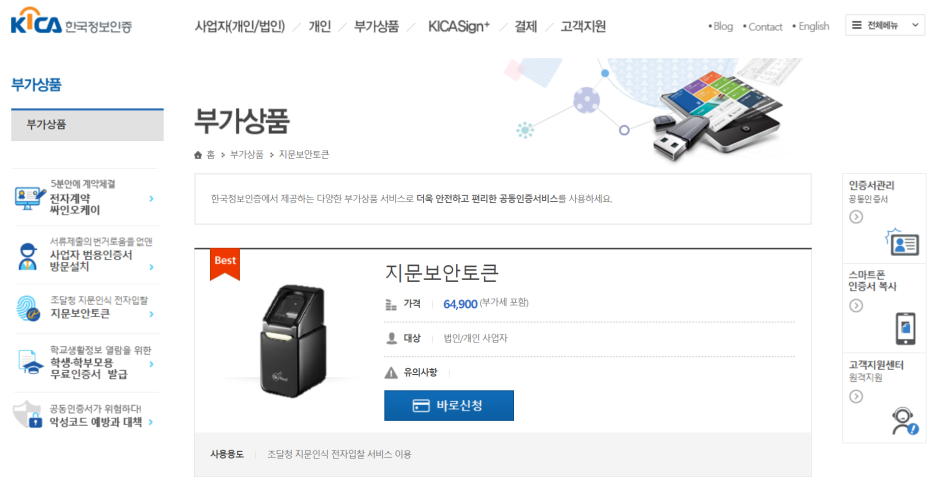This screenshot has width=936, height=487.
Task: Open the 스마트폰 인증서 복사 arrow
Action: pos(856,306)
